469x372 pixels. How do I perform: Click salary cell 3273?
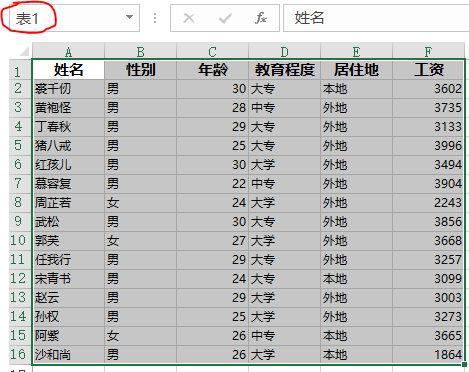428,317
